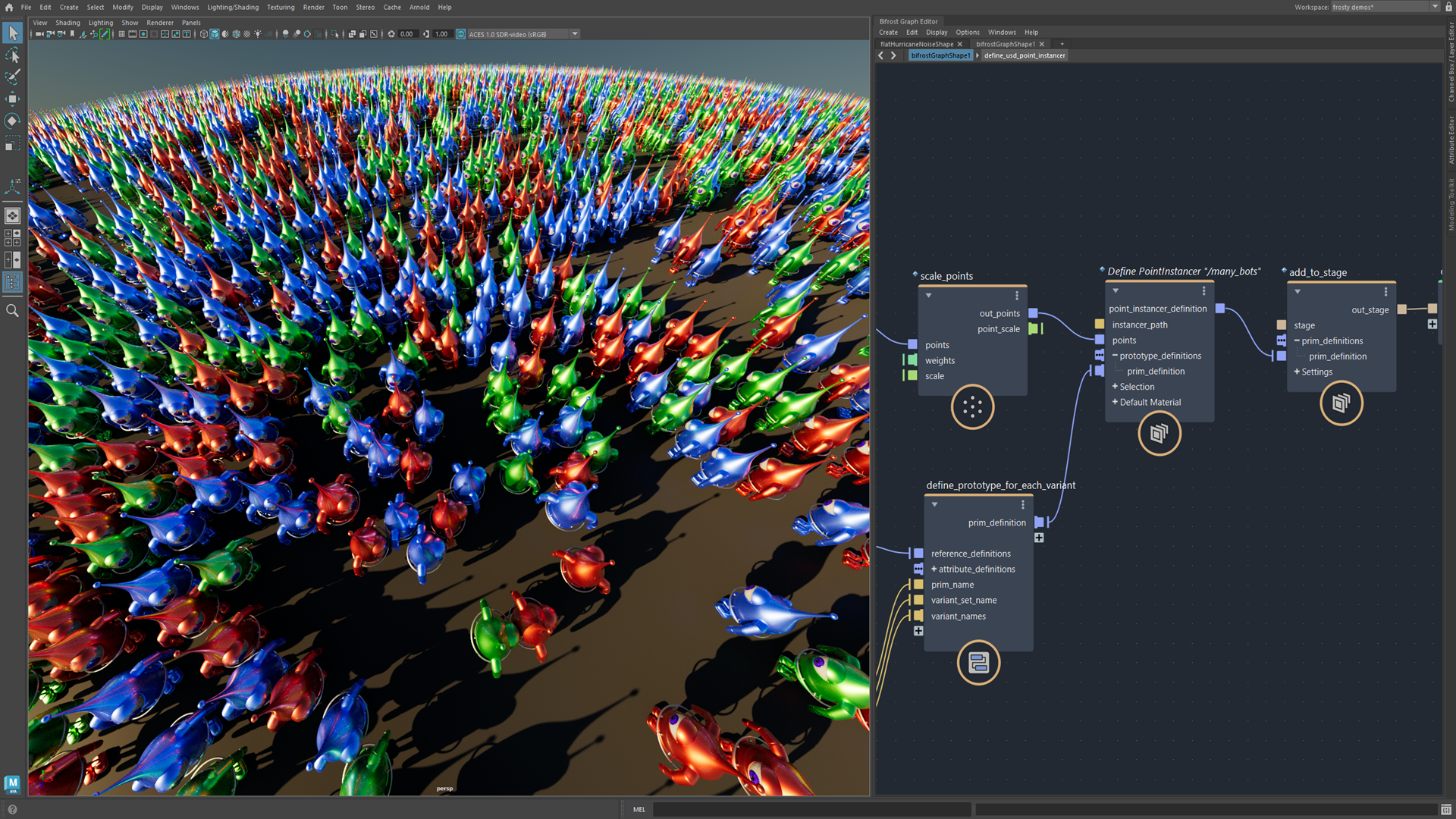
Task: Open the ACES 1.0 SDR-video dropdown
Action: pos(575,34)
